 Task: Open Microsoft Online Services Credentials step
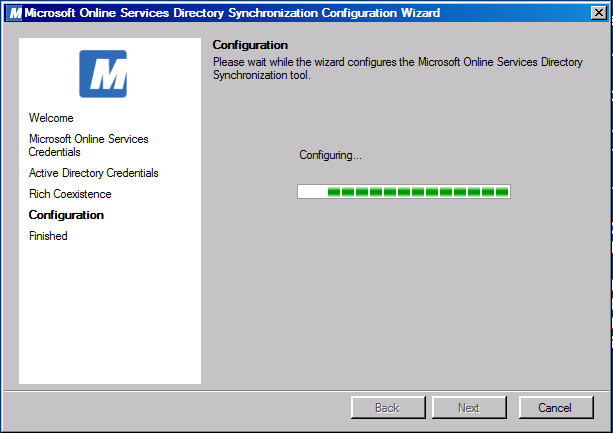coord(88,145)
